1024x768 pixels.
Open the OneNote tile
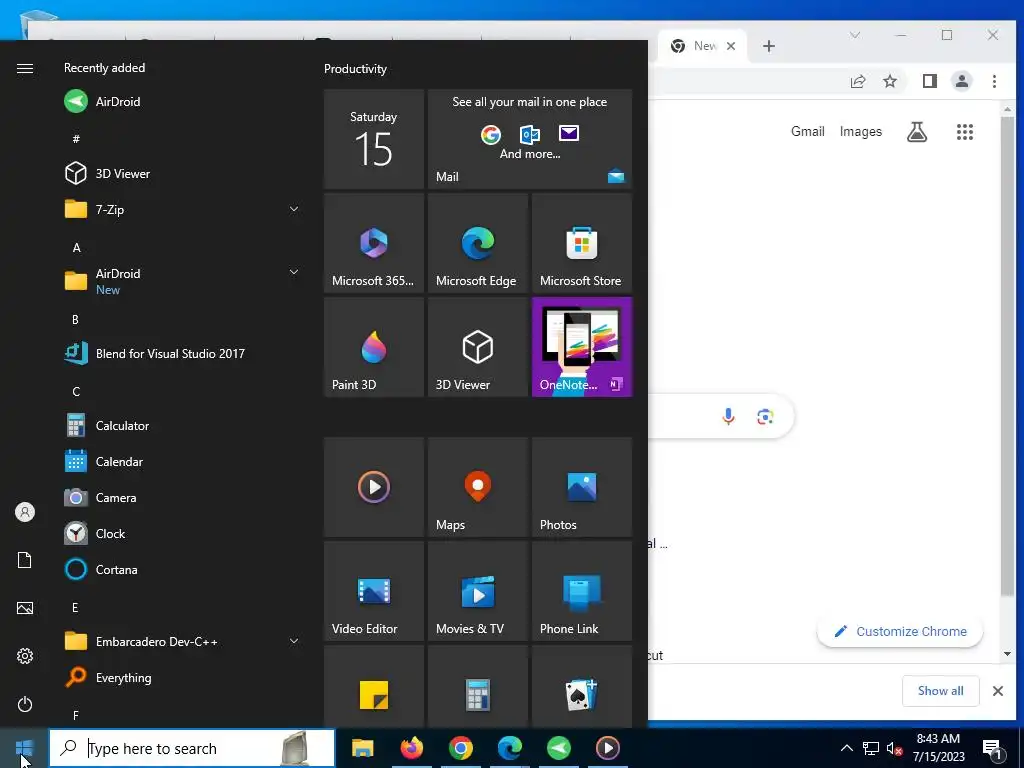click(582, 347)
